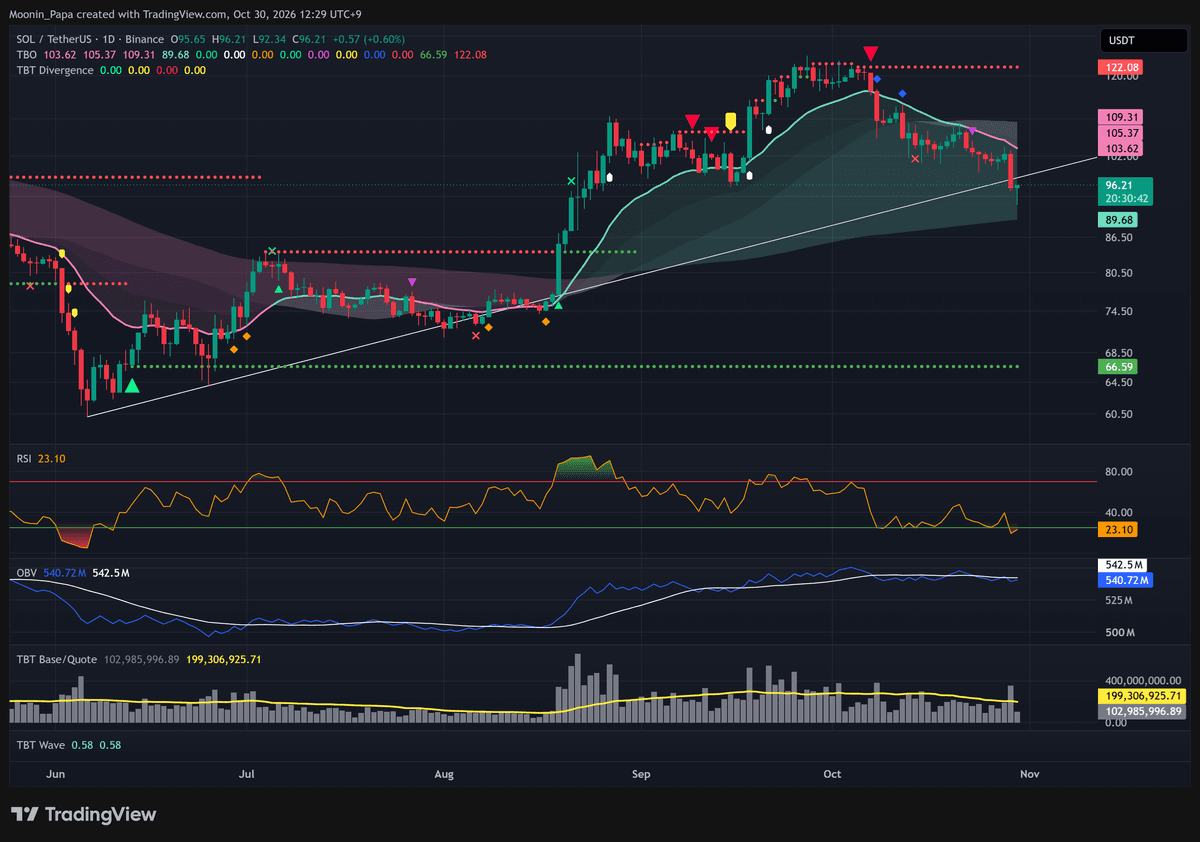Click the green X marker in early July
The height and width of the screenshot is (842, 1200).
(271, 250)
